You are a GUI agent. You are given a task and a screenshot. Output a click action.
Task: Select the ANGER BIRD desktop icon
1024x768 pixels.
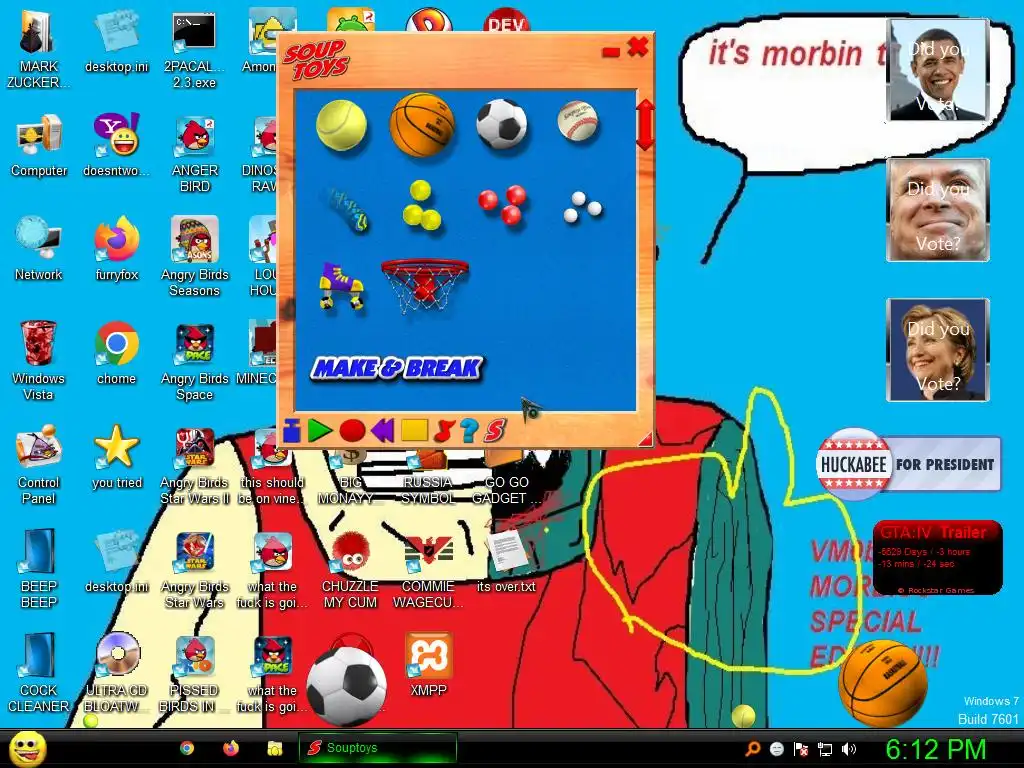click(x=194, y=154)
